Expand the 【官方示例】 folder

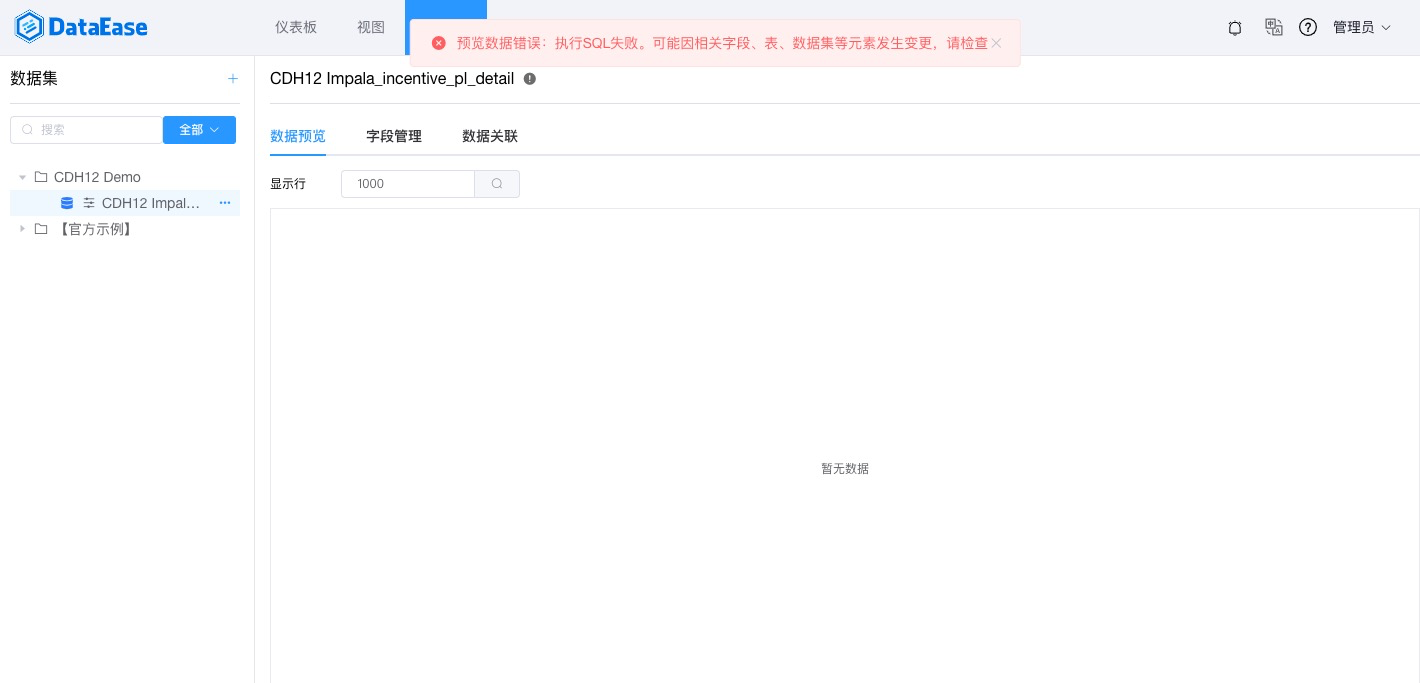(x=22, y=229)
